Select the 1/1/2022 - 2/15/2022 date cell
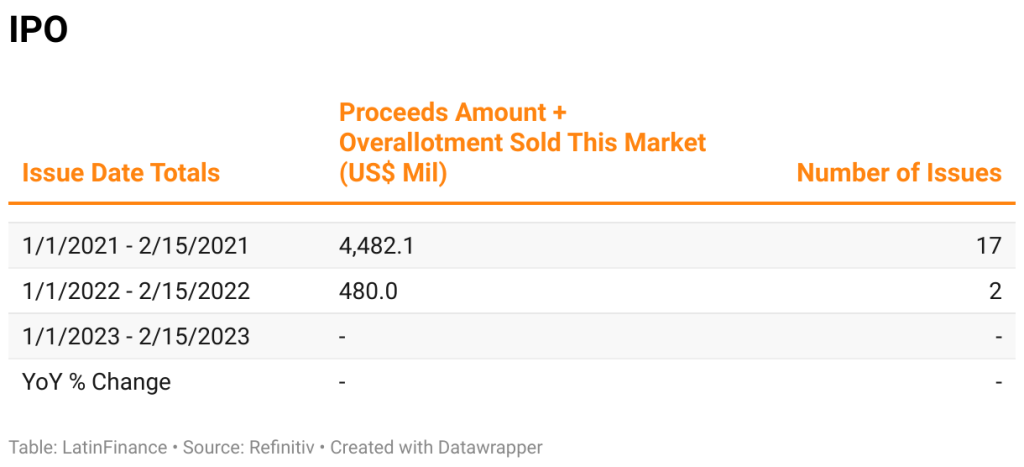 coord(135,291)
